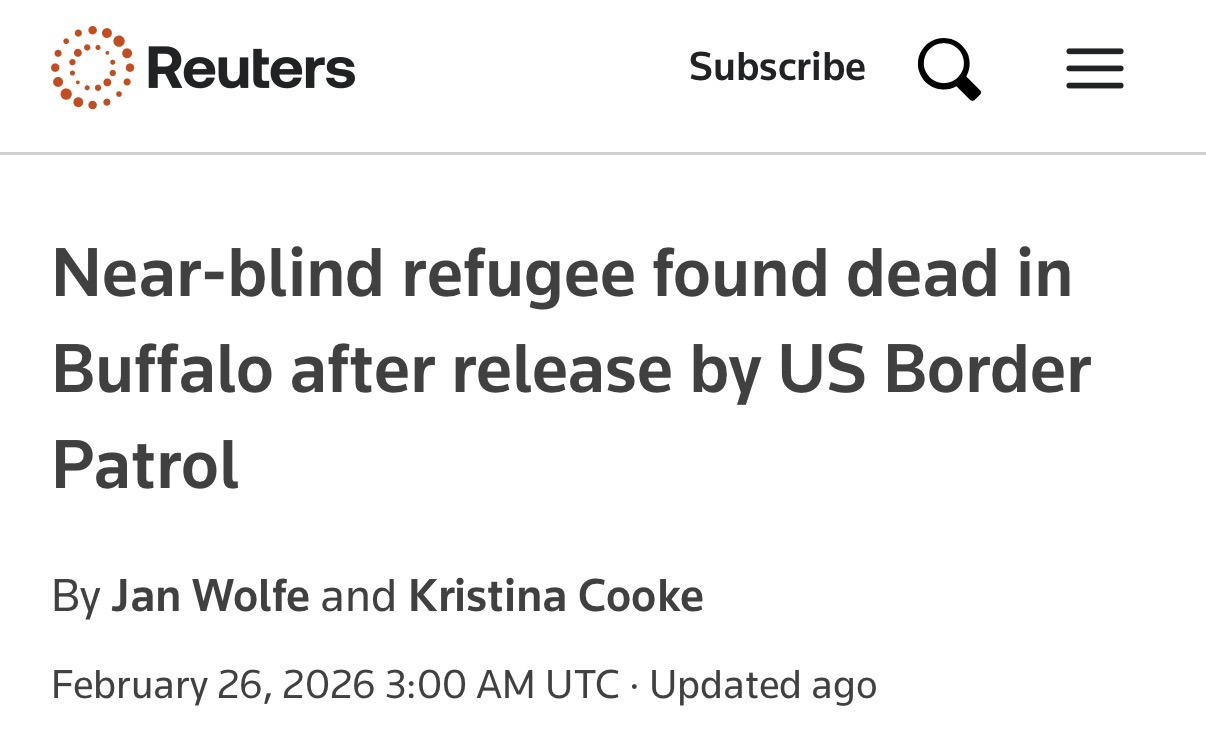Open the search magnifying glass
The width and height of the screenshot is (1206, 741).
[948, 69]
